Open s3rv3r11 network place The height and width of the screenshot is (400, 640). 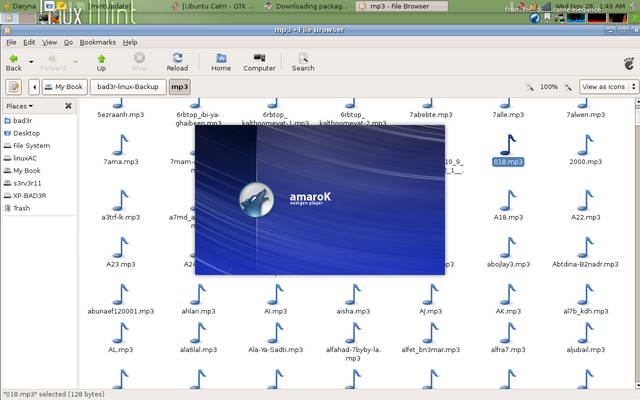(22, 183)
